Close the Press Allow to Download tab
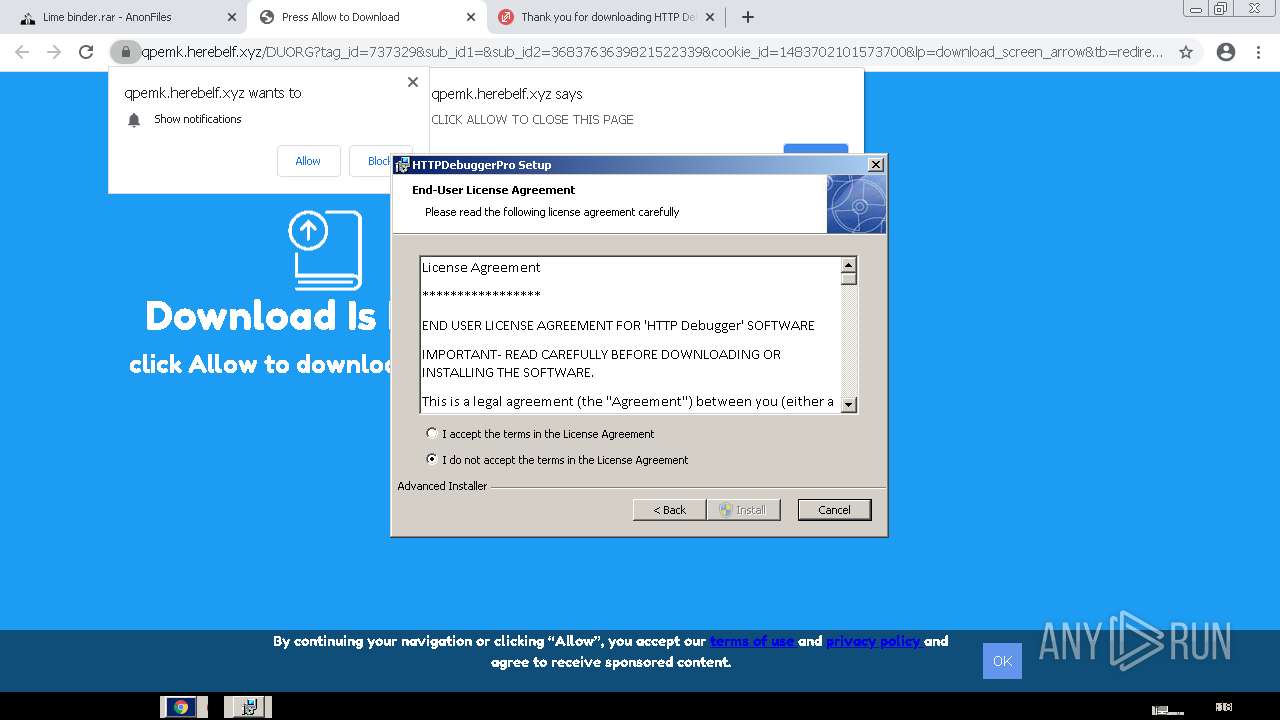This screenshot has width=1280, height=720. 471,17
